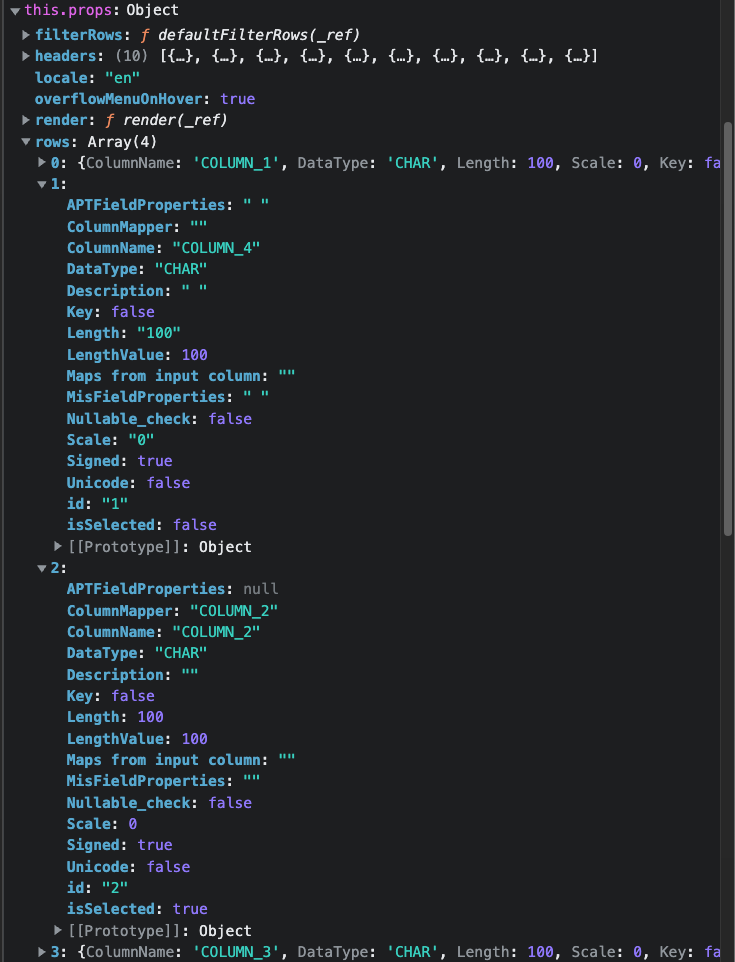Select Nullable_check false in row 2
The image size is (735, 962).
[x=230, y=803]
